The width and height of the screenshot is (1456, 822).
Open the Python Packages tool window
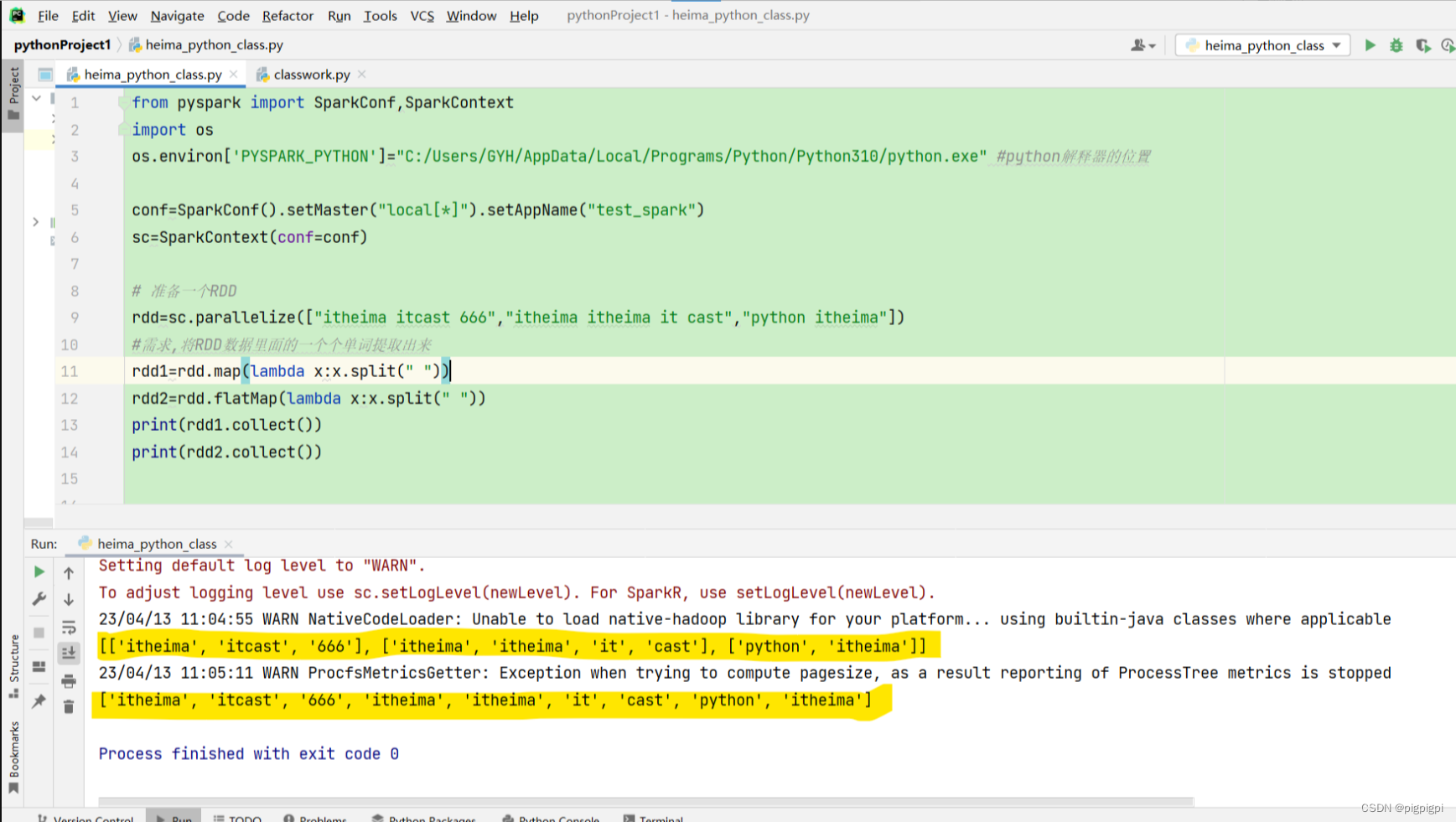[424, 817]
